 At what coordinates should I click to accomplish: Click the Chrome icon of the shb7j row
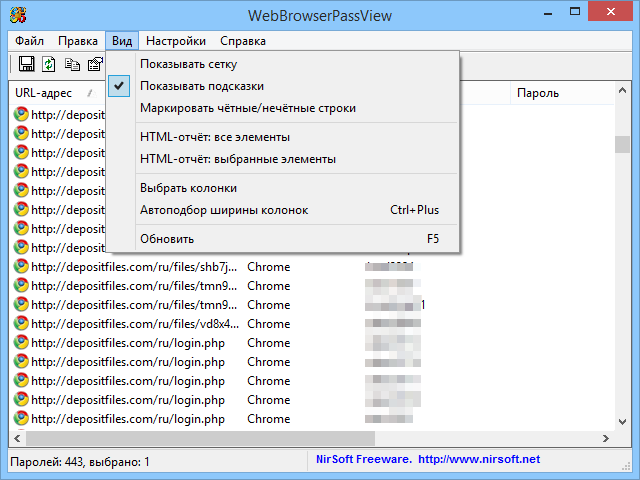[x=21, y=267]
